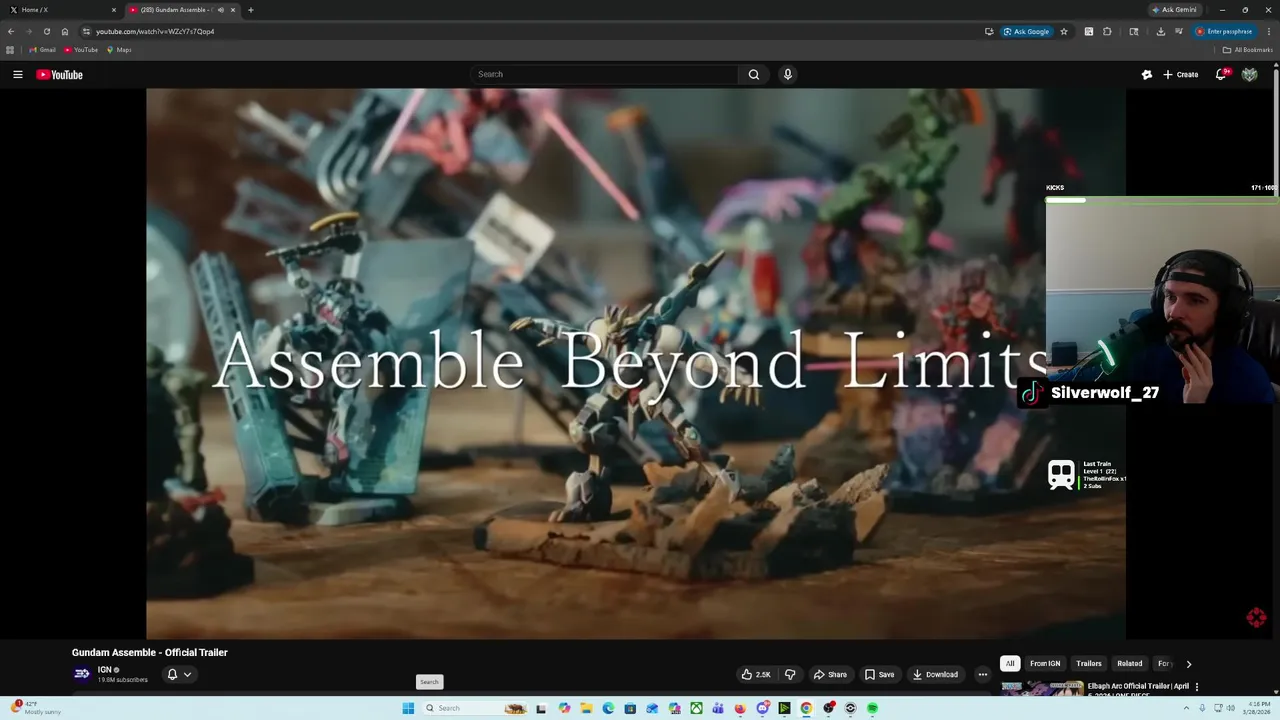Open Chrome three-dot menu
The width and height of the screenshot is (1280, 720).
point(1269,31)
